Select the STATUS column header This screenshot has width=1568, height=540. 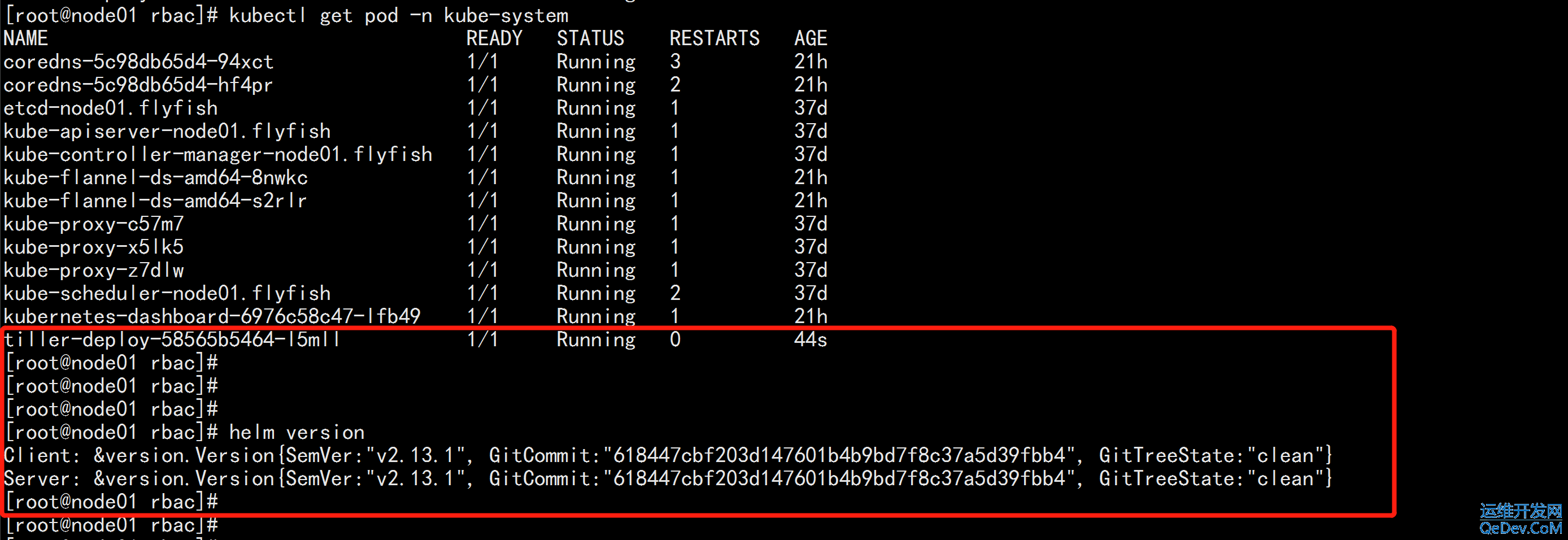coord(590,38)
